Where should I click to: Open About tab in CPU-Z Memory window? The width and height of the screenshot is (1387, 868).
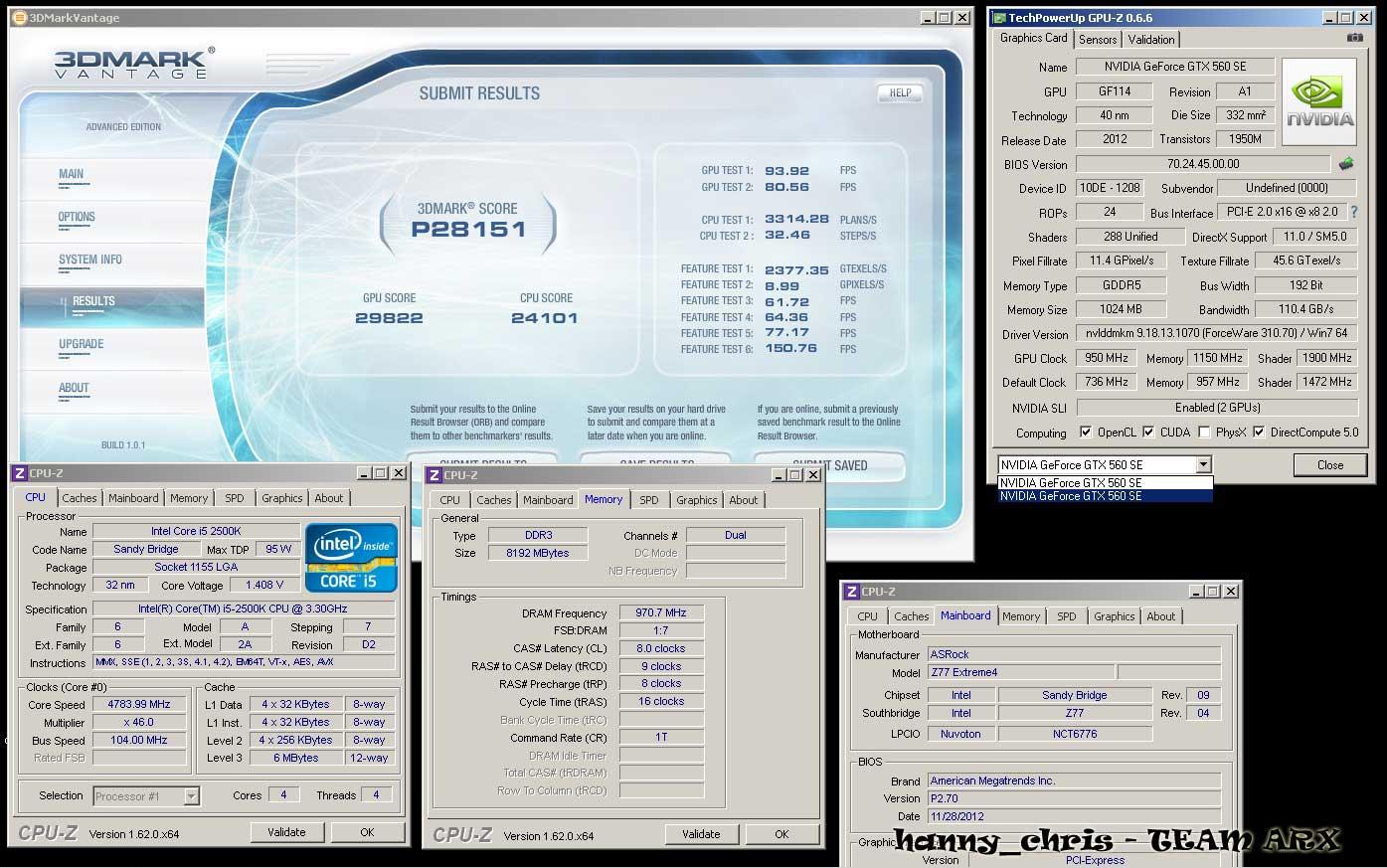click(x=744, y=500)
